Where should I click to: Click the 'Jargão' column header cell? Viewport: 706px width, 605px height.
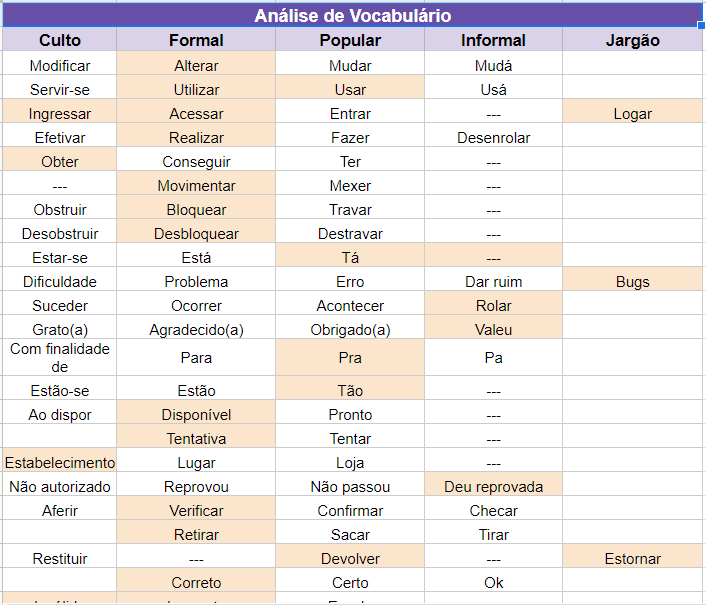(632, 41)
